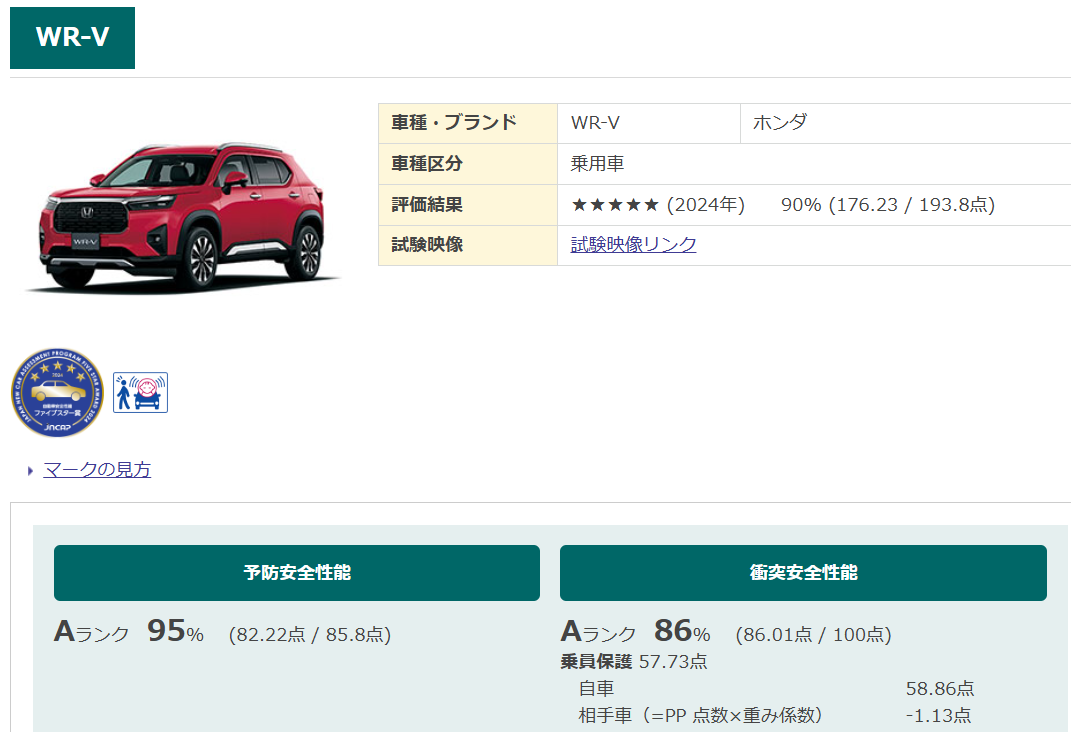Click the 評価結果 row label
This screenshot has height=732, width=1071.
pyautogui.click(x=468, y=205)
